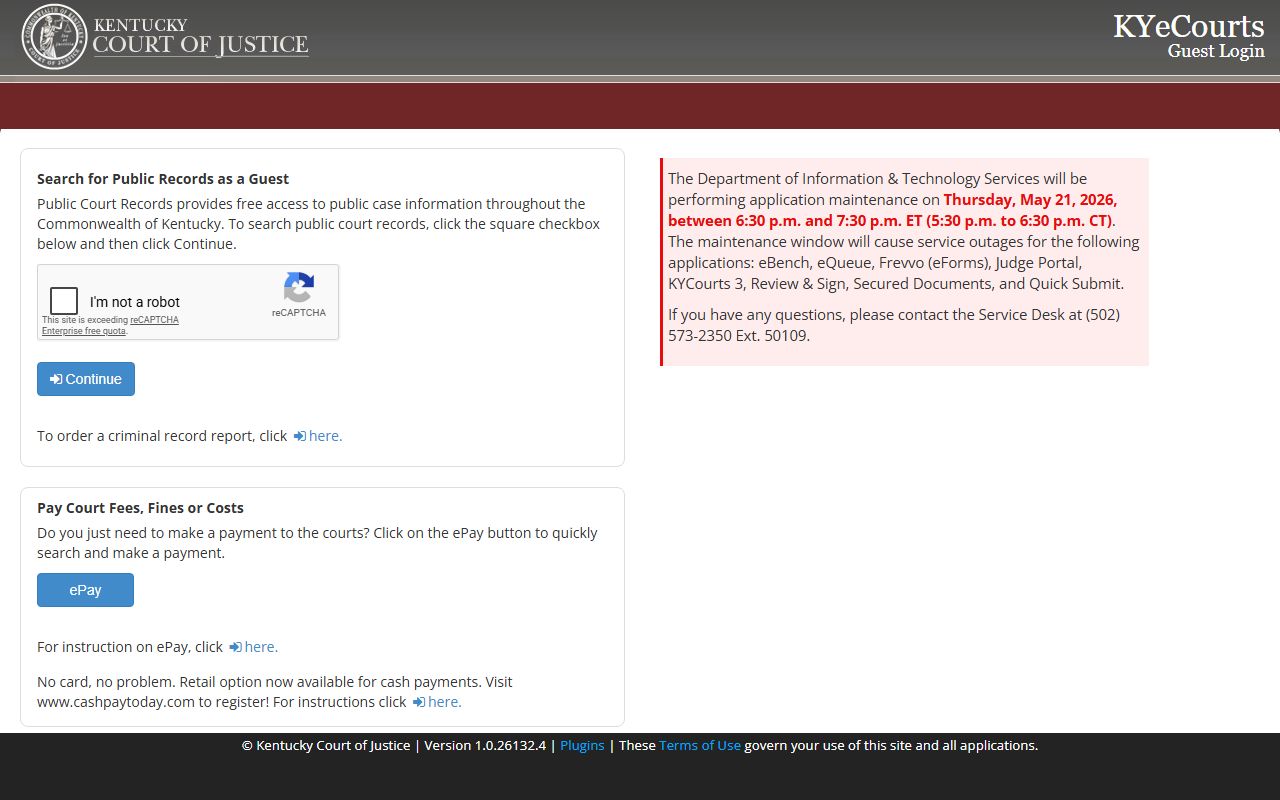Open the criminal record report 'here' link

318,436
